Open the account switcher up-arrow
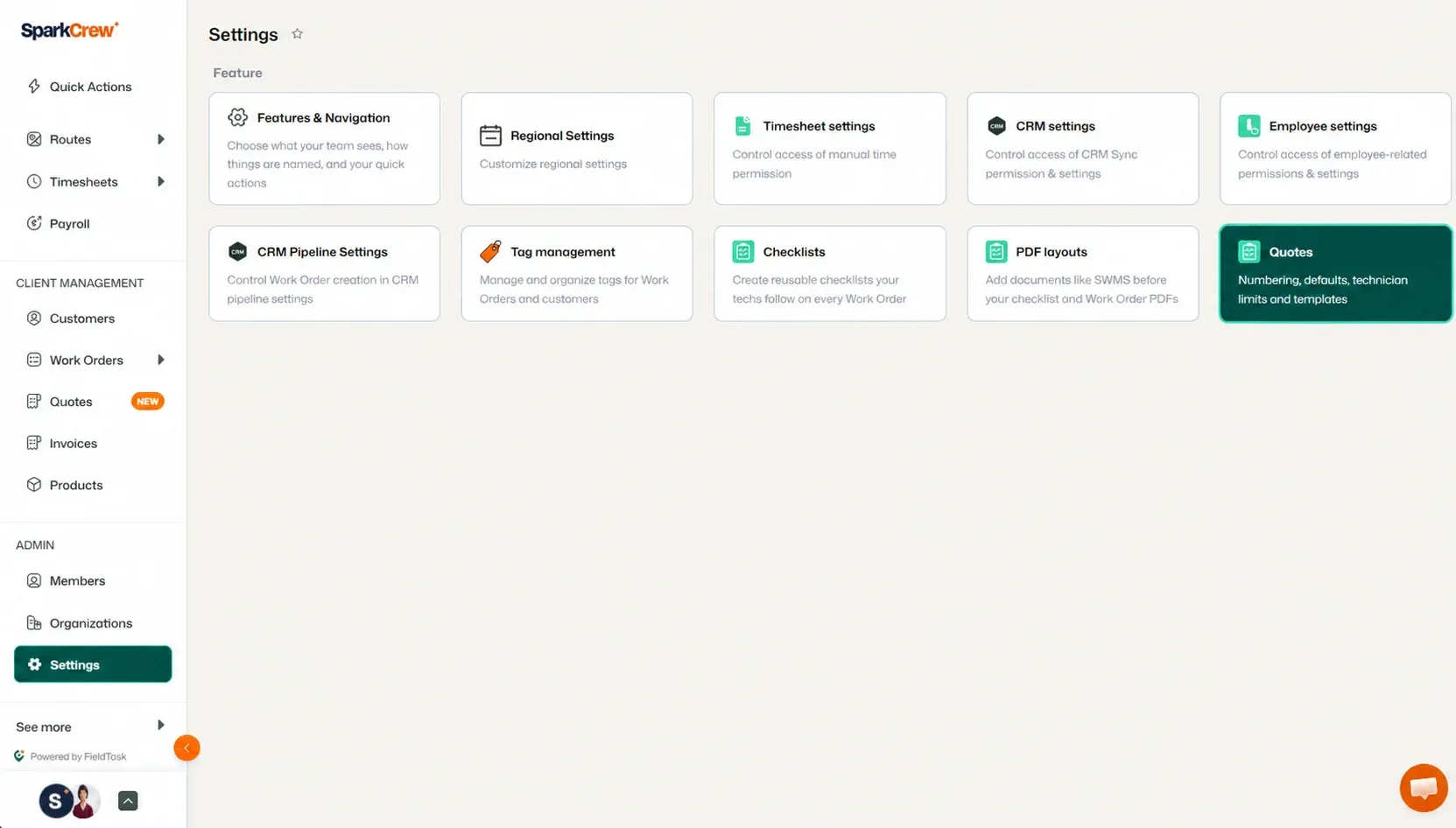Image resolution: width=1456 pixels, height=828 pixels. pyautogui.click(x=128, y=800)
